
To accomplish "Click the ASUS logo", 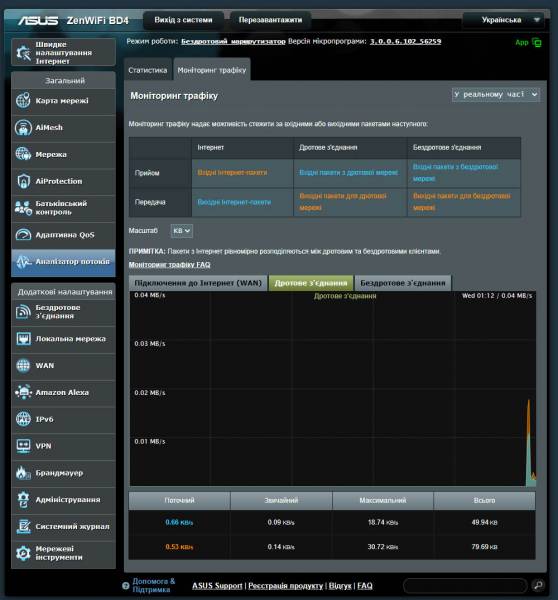I will pyautogui.click(x=38, y=21).
